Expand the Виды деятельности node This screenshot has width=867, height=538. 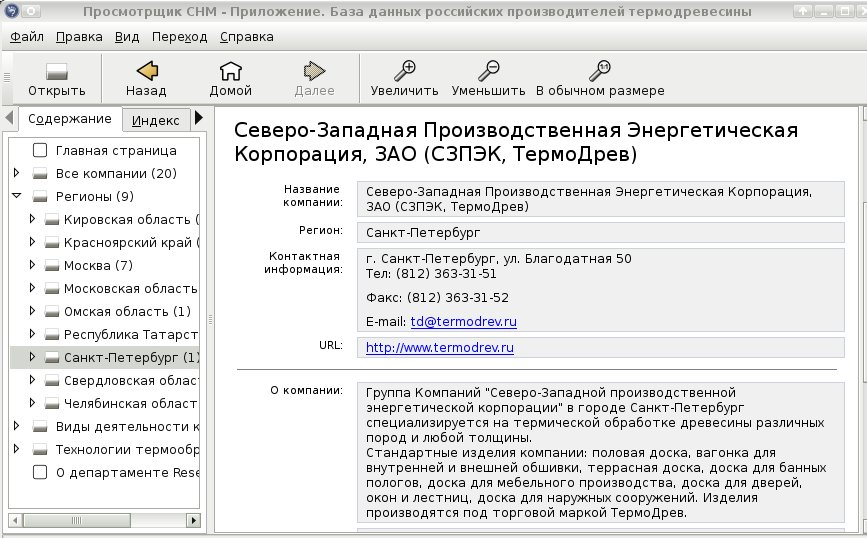point(17,426)
